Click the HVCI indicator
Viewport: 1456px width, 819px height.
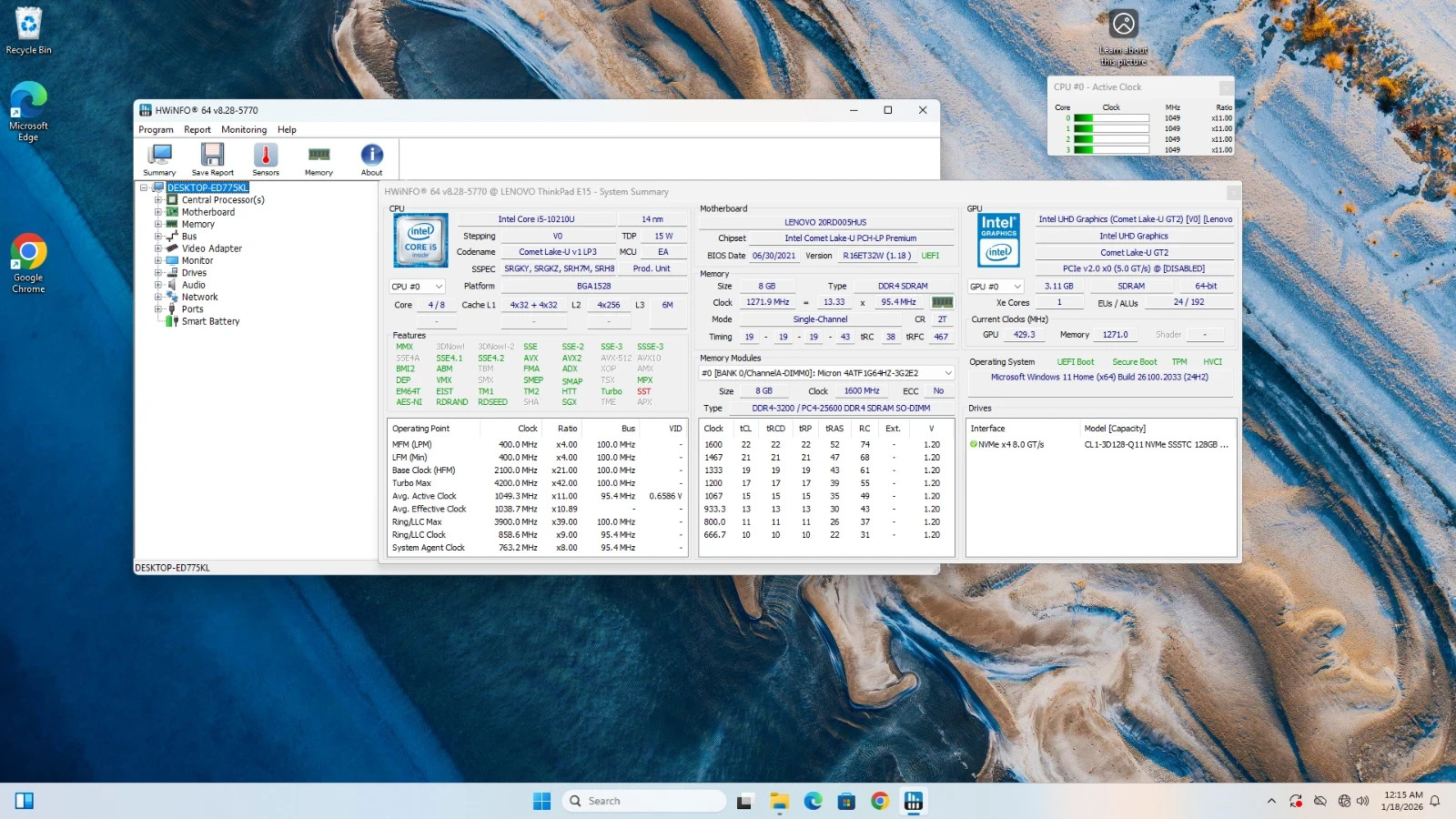(x=1212, y=362)
